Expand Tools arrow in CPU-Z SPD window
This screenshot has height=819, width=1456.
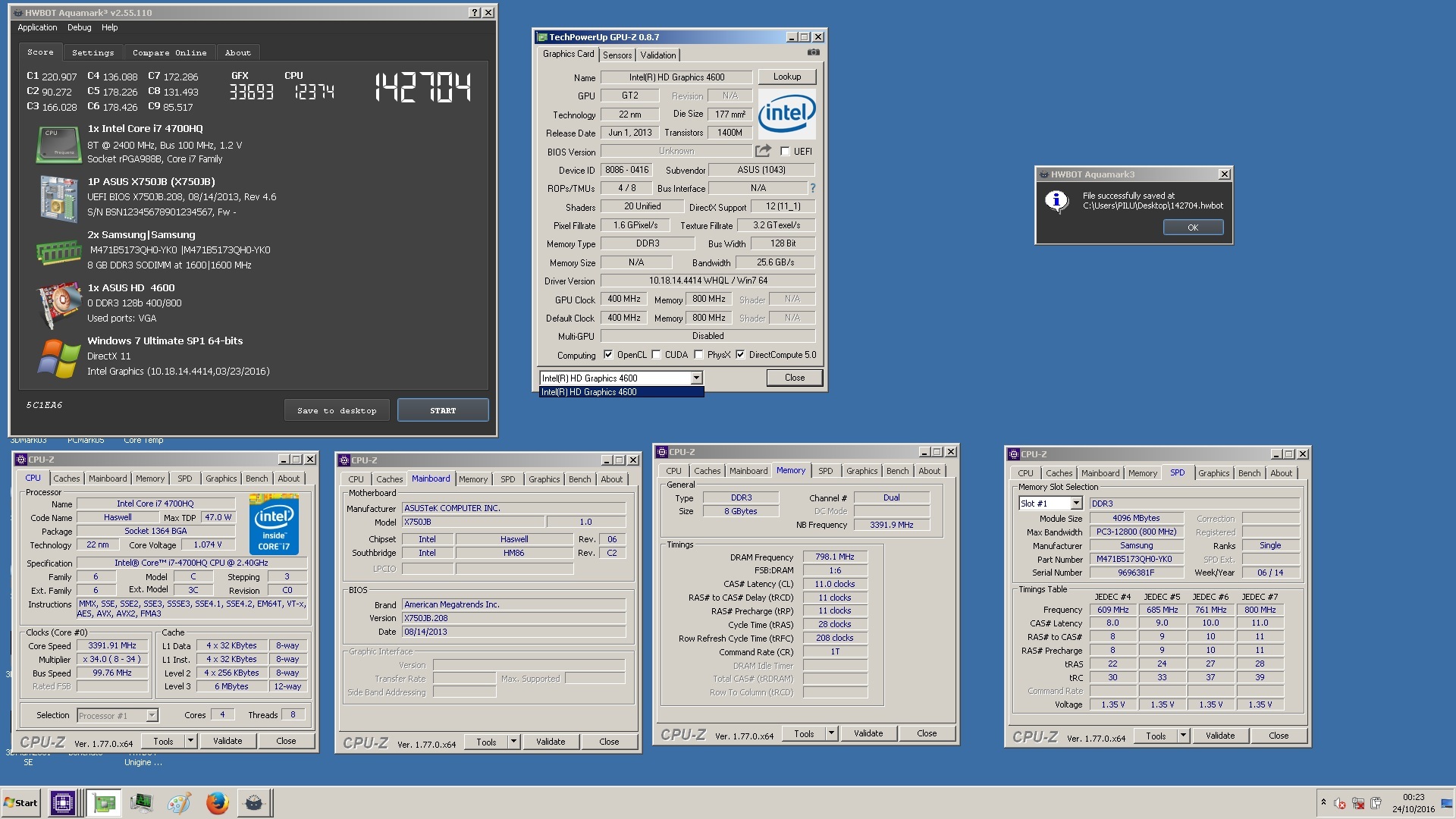click(x=1183, y=736)
